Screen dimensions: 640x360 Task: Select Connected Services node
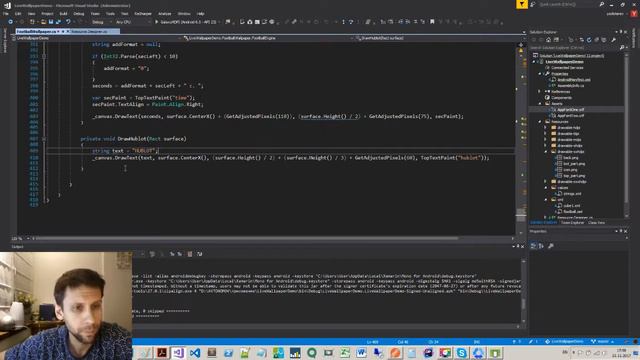pyautogui.click(x=567, y=68)
